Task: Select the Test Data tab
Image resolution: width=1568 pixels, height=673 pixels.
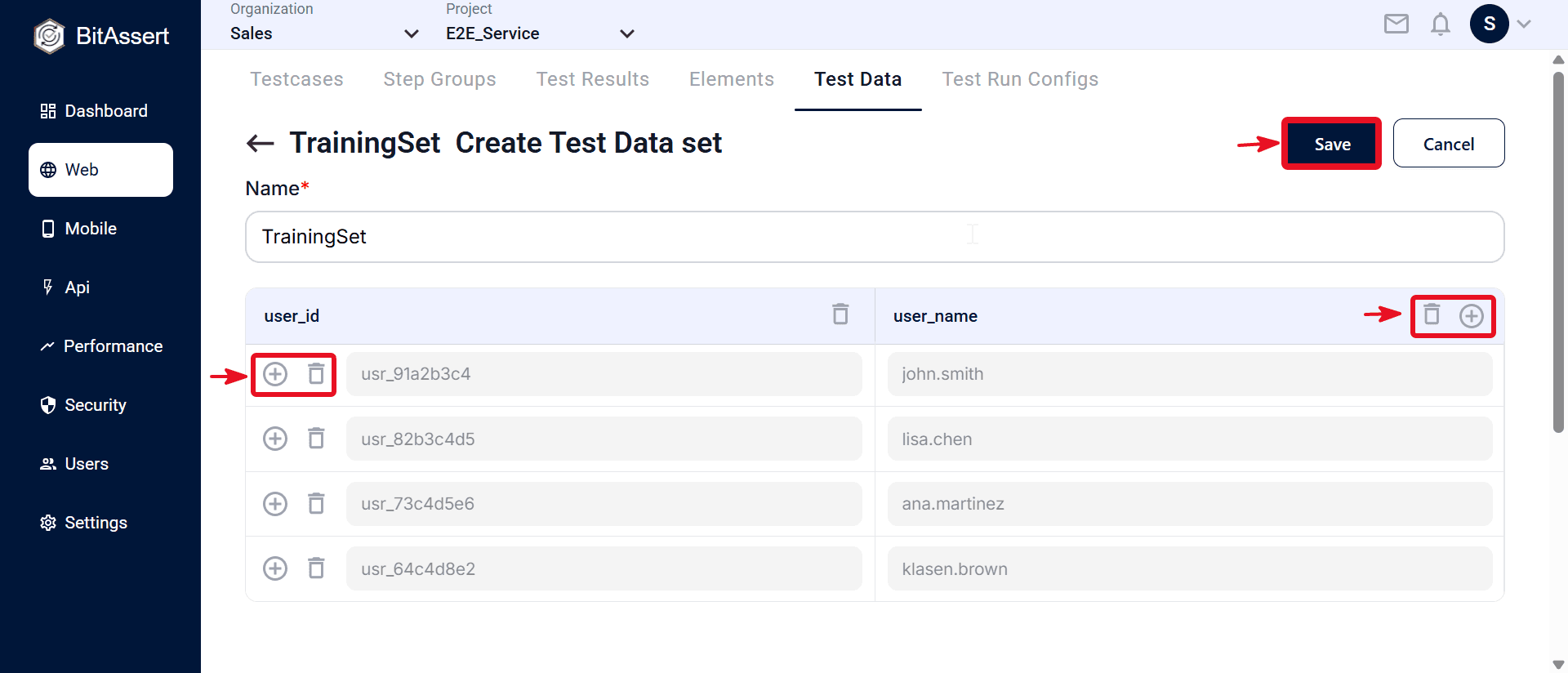Action: (858, 79)
